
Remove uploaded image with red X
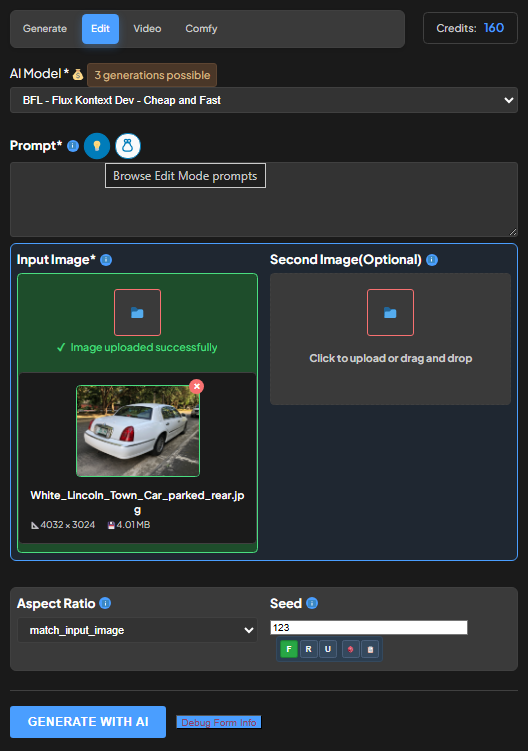[x=196, y=387]
